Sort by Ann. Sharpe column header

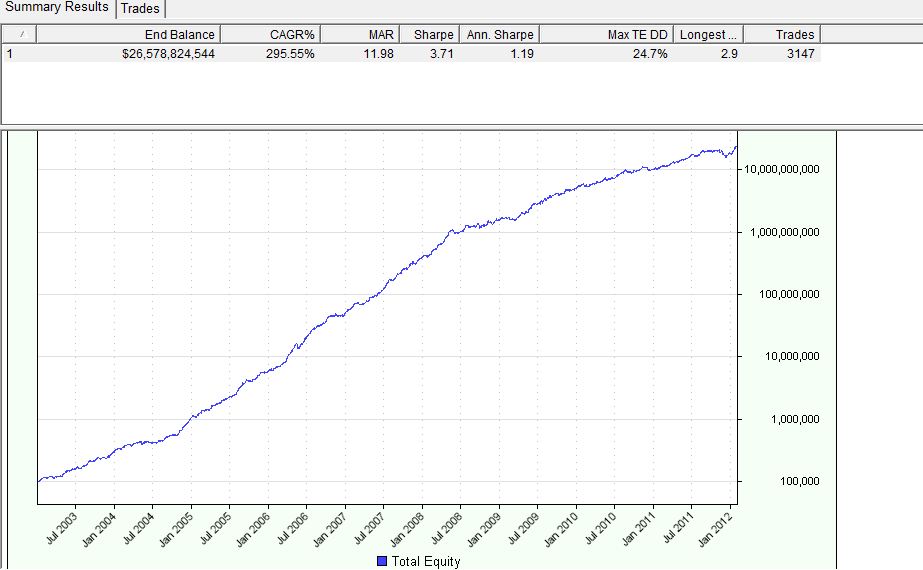tap(499, 34)
